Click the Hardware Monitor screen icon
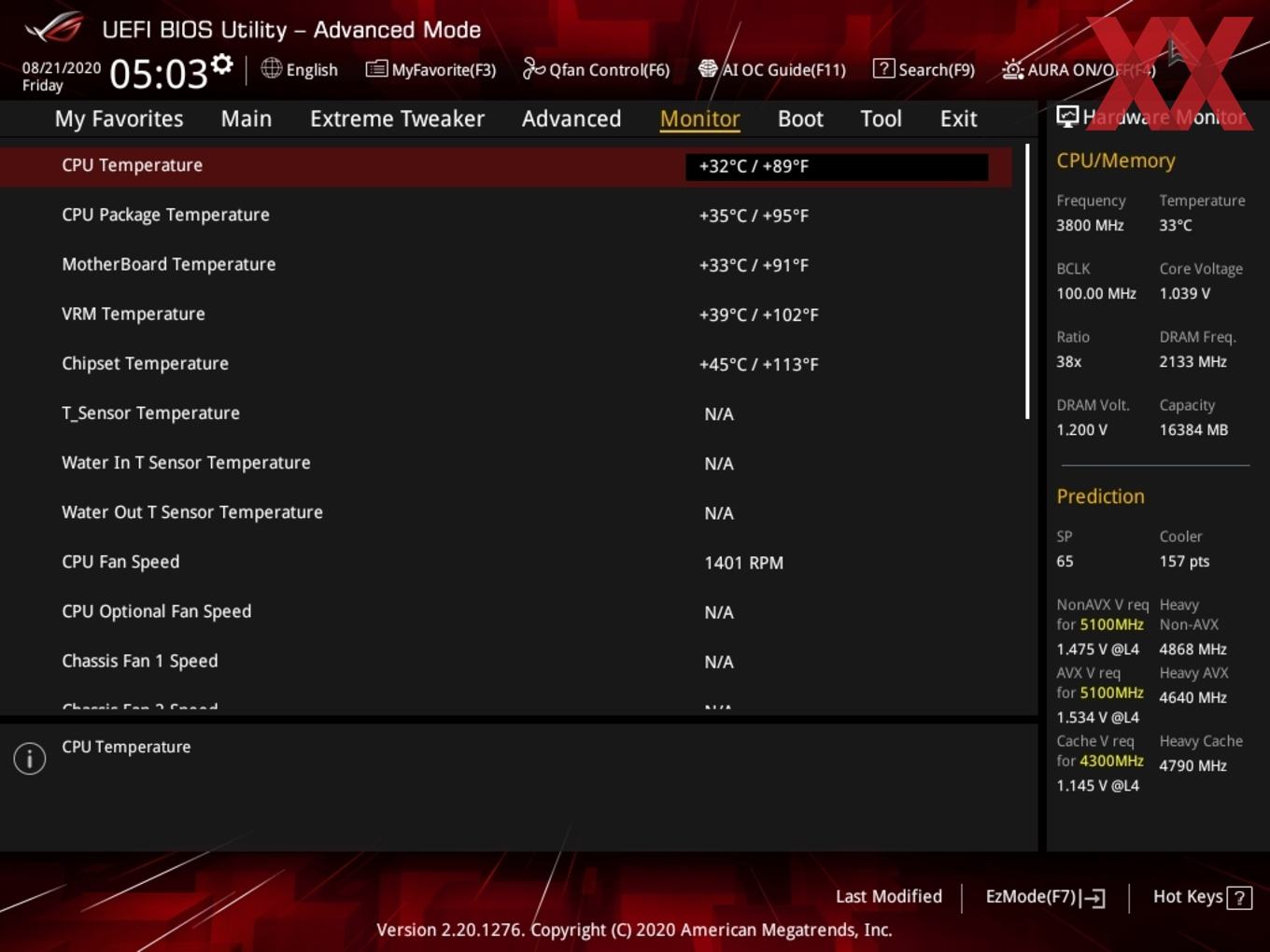This screenshot has width=1270, height=952. [1067, 116]
